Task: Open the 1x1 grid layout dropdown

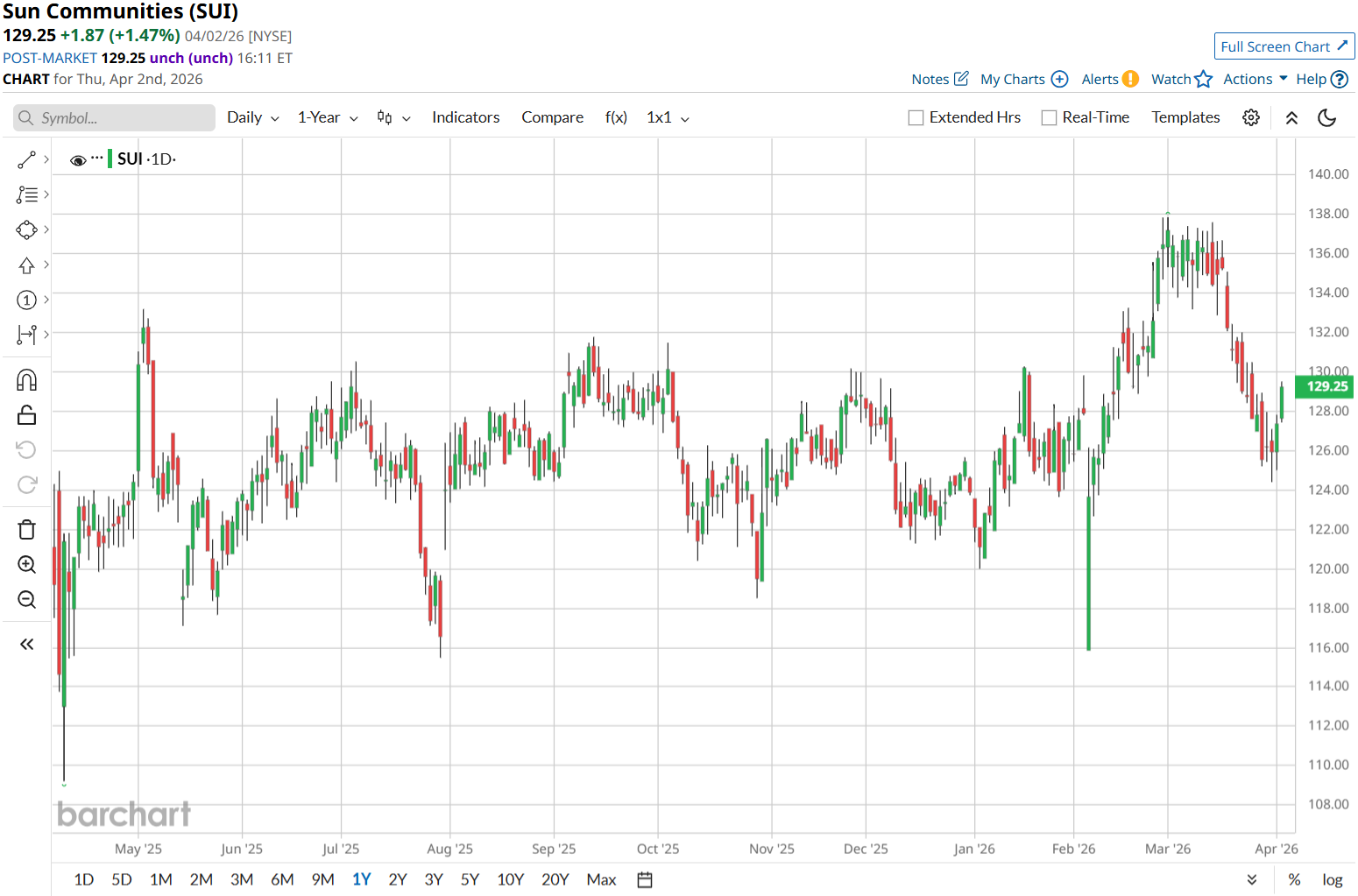Action: pyautogui.click(x=668, y=117)
